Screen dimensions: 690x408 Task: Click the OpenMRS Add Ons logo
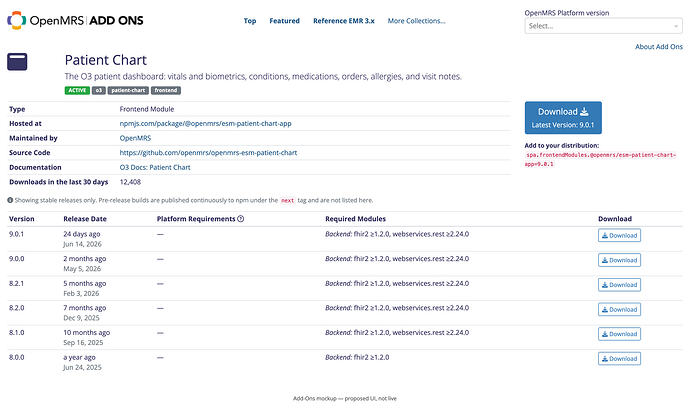(75, 20)
